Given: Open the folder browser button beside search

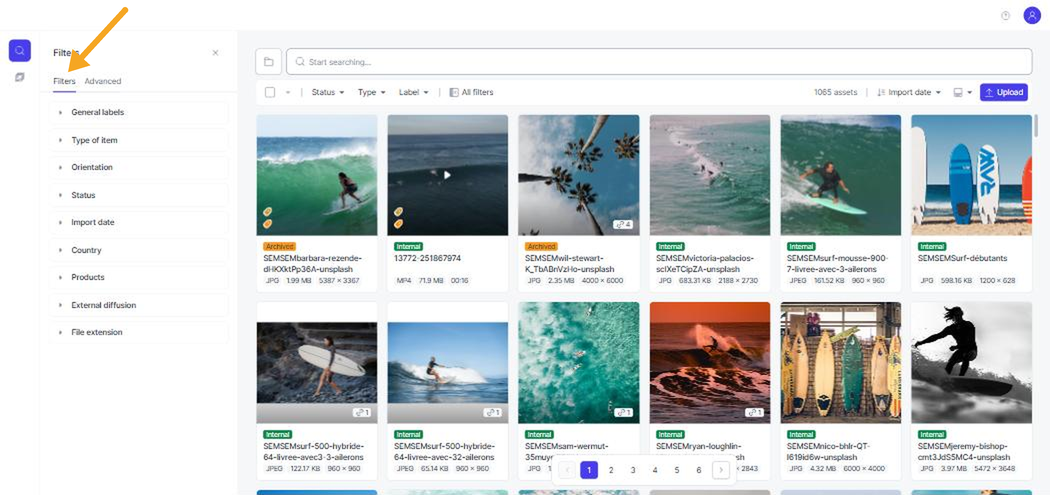Looking at the screenshot, I should (269, 62).
